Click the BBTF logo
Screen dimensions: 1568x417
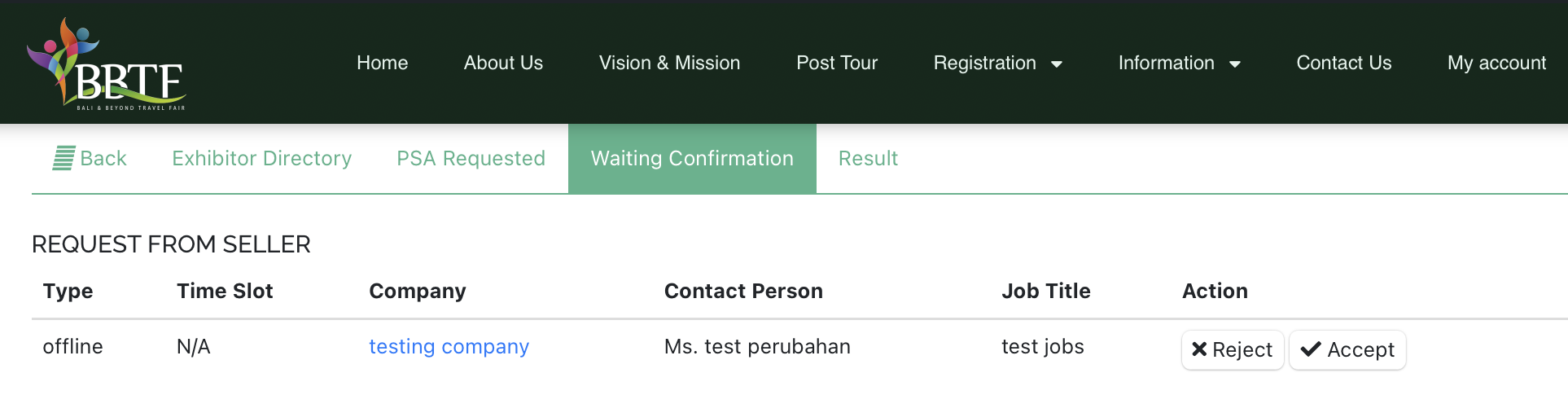pyautogui.click(x=107, y=64)
